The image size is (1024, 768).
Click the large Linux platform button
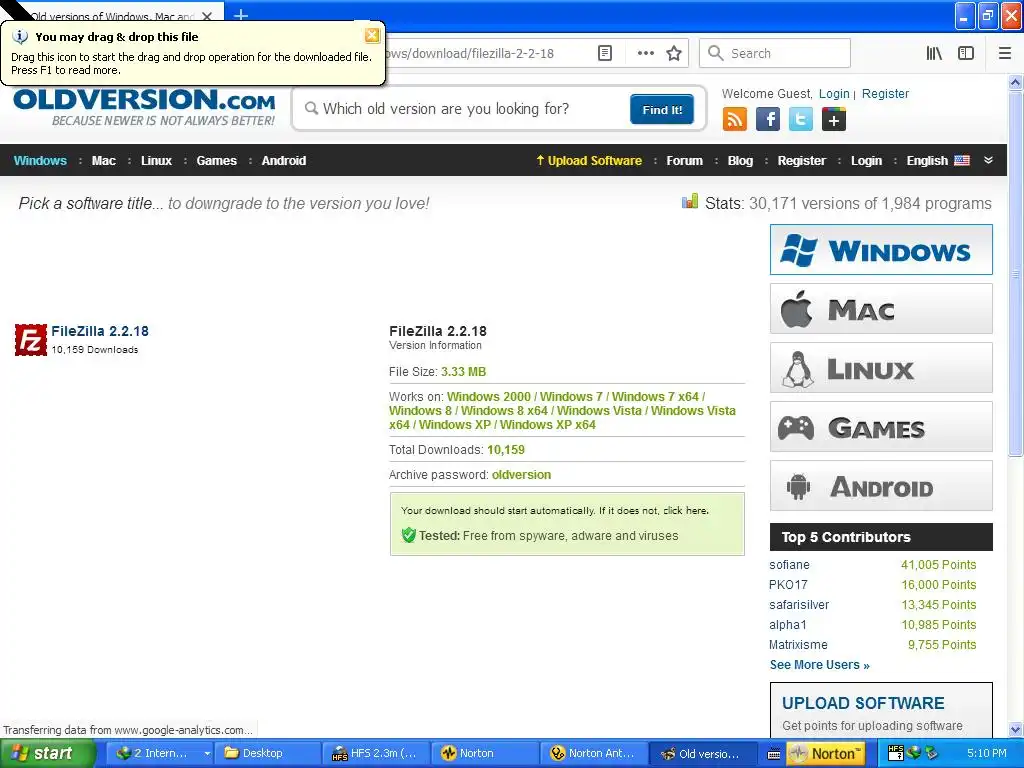tap(881, 368)
